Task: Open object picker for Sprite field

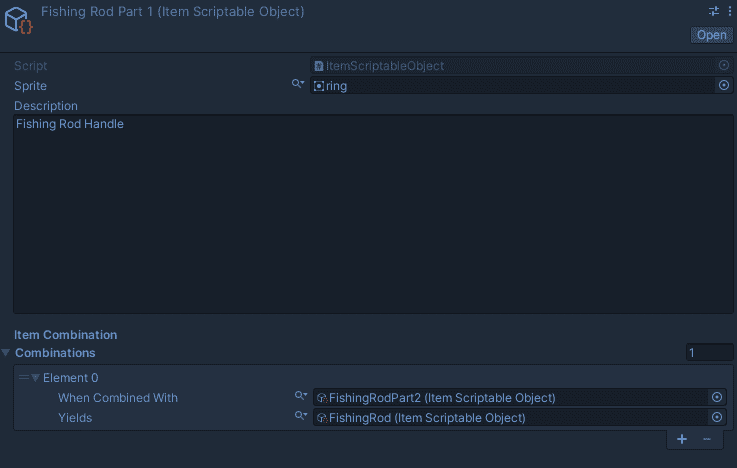Action: (x=724, y=86)
